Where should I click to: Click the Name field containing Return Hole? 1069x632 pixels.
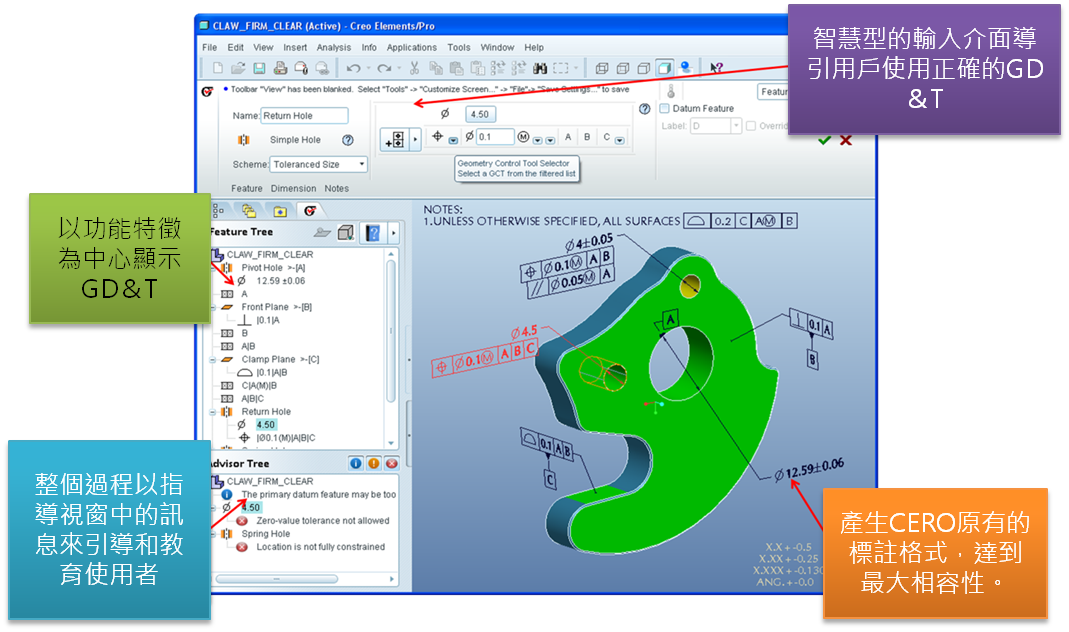(303, 116)
